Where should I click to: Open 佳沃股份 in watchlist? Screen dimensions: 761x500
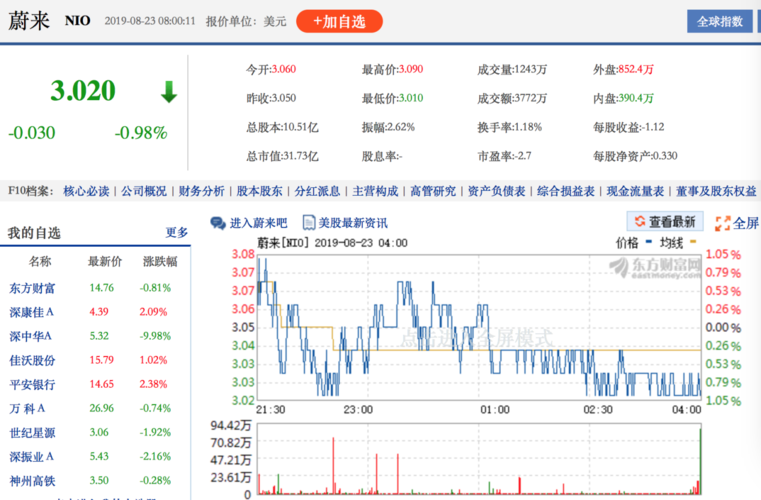tap(32, 360)
